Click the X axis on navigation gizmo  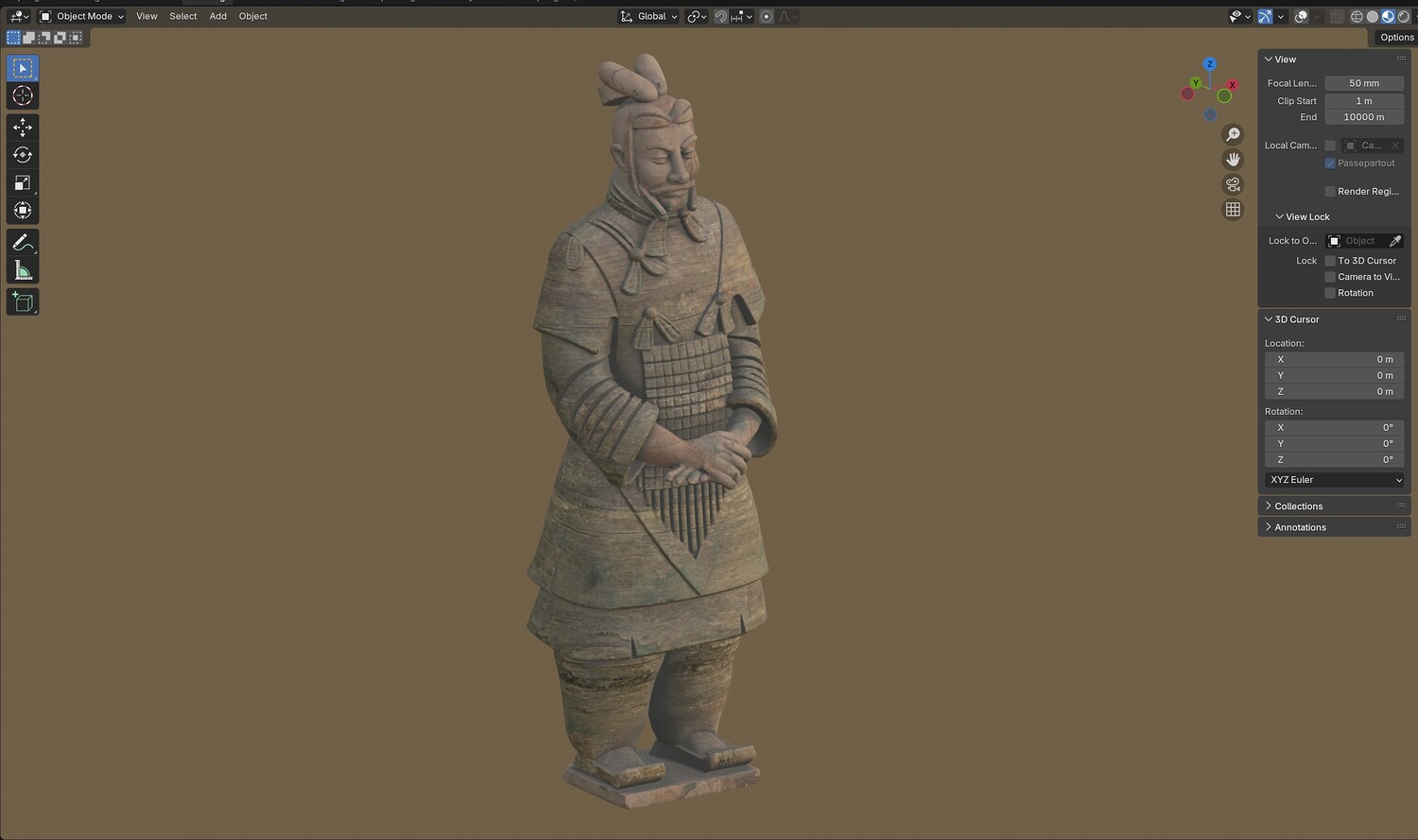[1232, 85]
